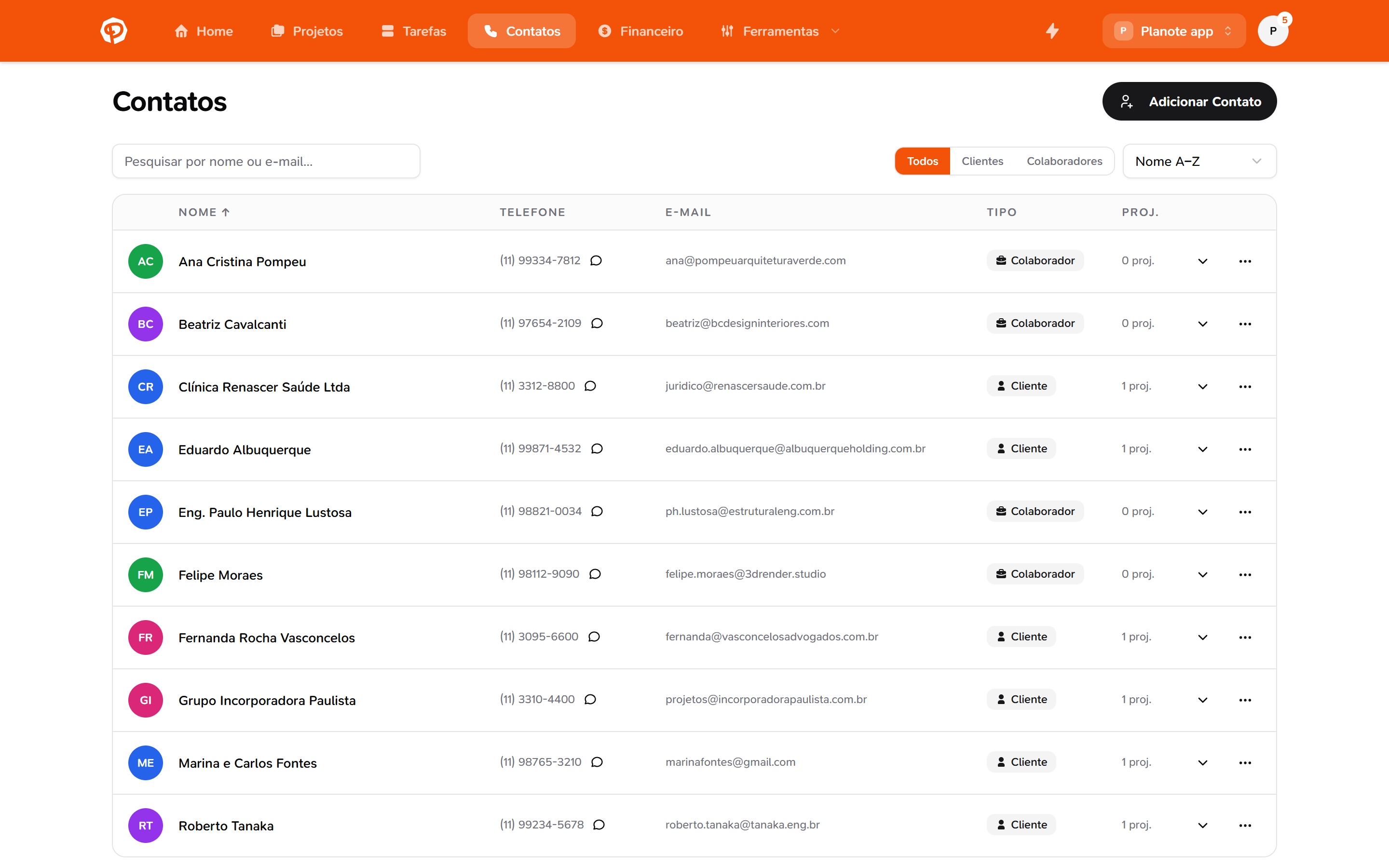Open more options for Felipe Moraes
Viewport: 1389px width, 868px height.
click(x=1245, y=575)
